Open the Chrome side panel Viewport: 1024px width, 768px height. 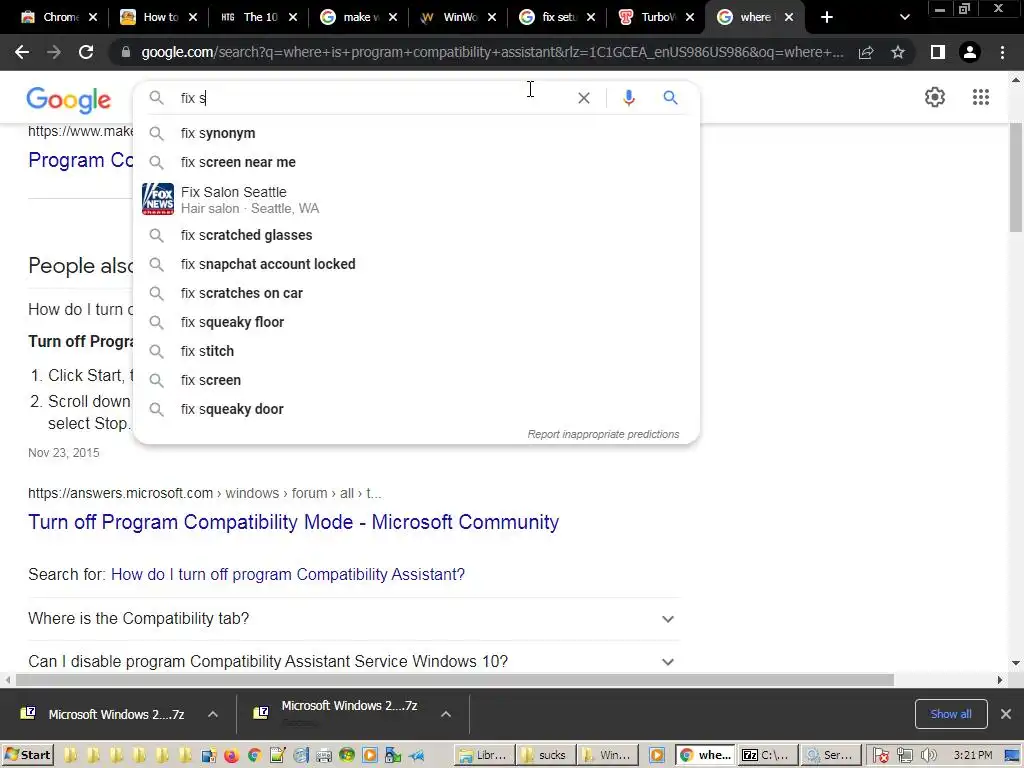tap(937, 52)
